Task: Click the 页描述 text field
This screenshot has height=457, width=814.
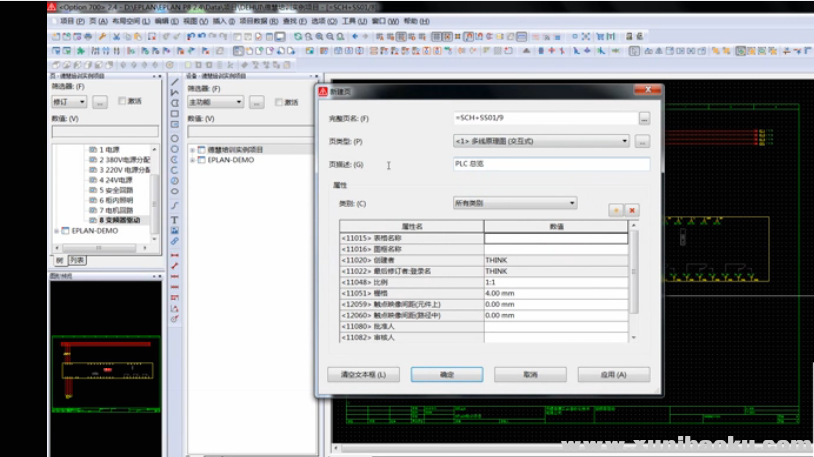Action: click(x=550, y=164)
